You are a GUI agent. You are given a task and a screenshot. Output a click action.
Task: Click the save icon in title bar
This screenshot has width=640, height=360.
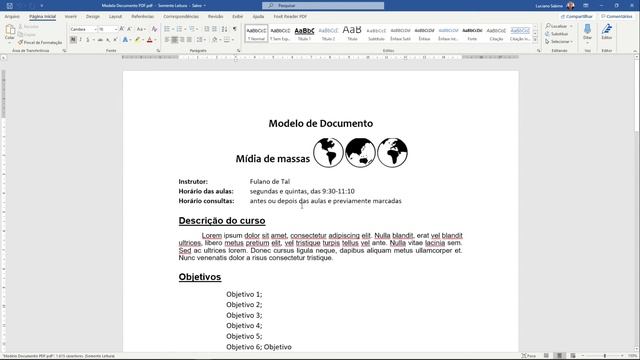[10, 6]
